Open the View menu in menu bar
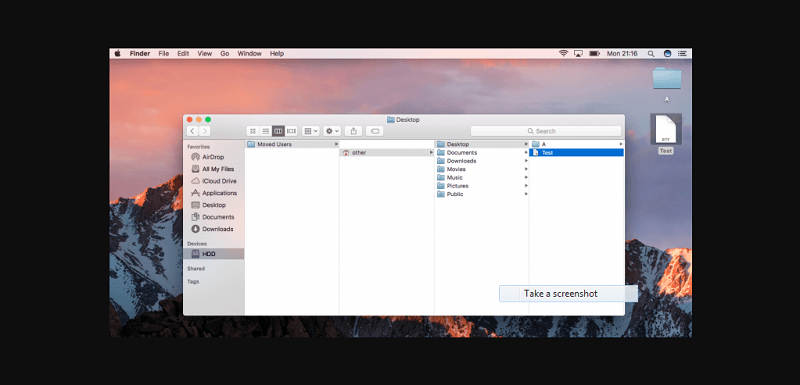 (x=205, y=54)
